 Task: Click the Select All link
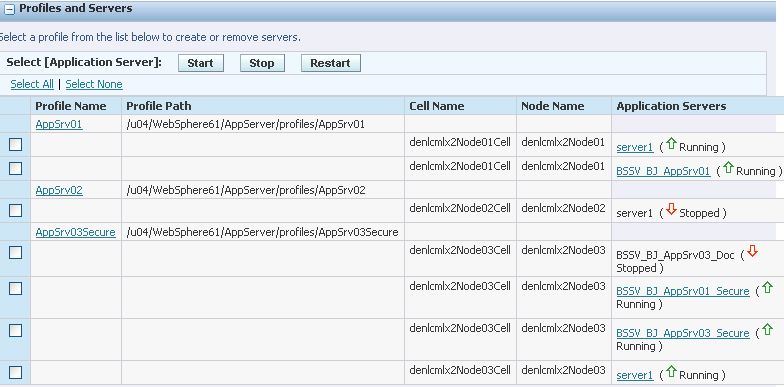click(x=32, y=84)
